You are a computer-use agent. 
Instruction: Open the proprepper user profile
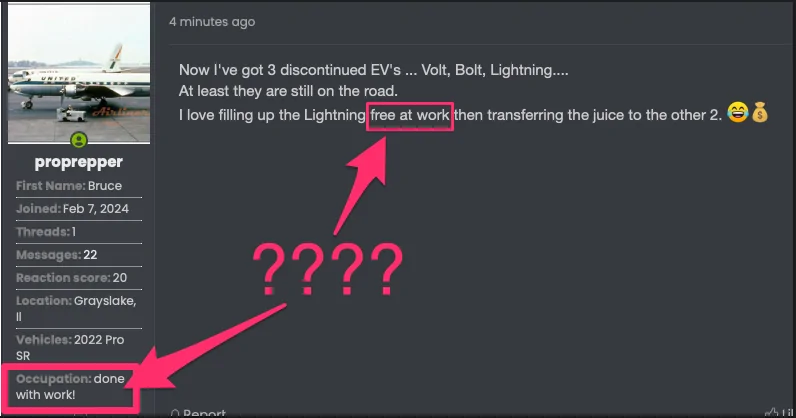pyautogui.click(x=79, y=162)
